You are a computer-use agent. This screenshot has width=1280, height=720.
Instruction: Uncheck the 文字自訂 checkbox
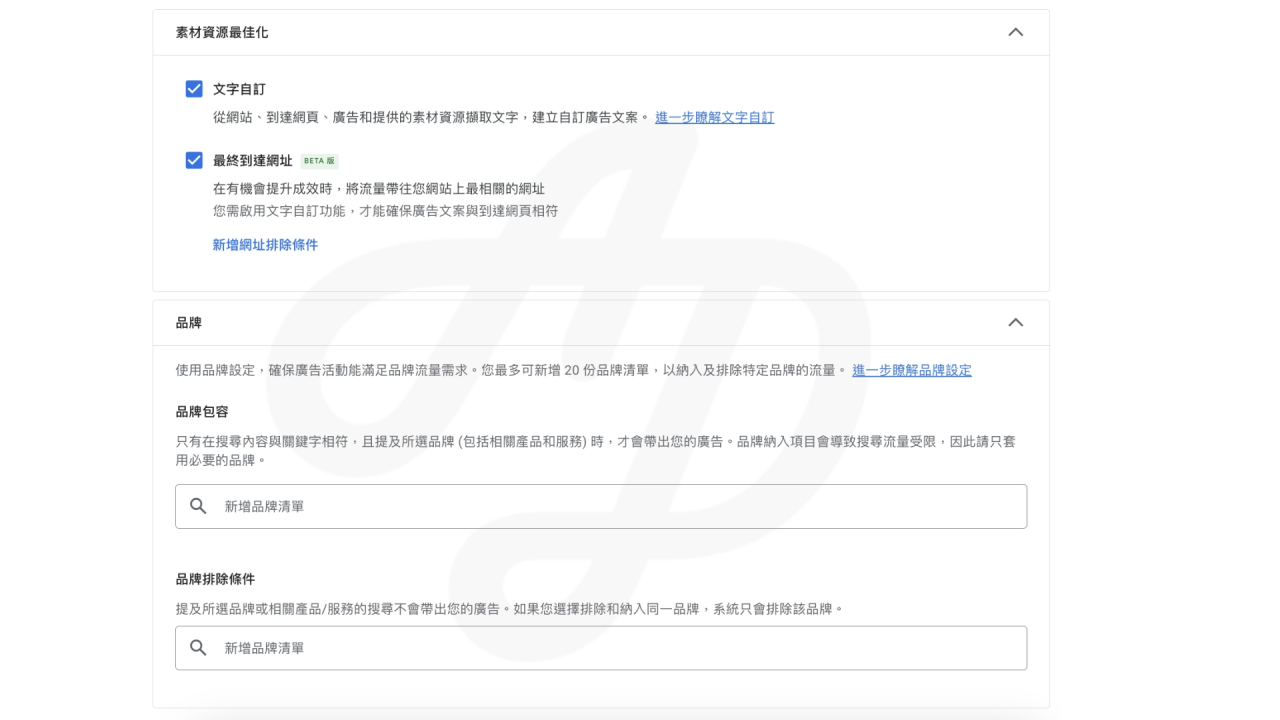pos(194,89)
